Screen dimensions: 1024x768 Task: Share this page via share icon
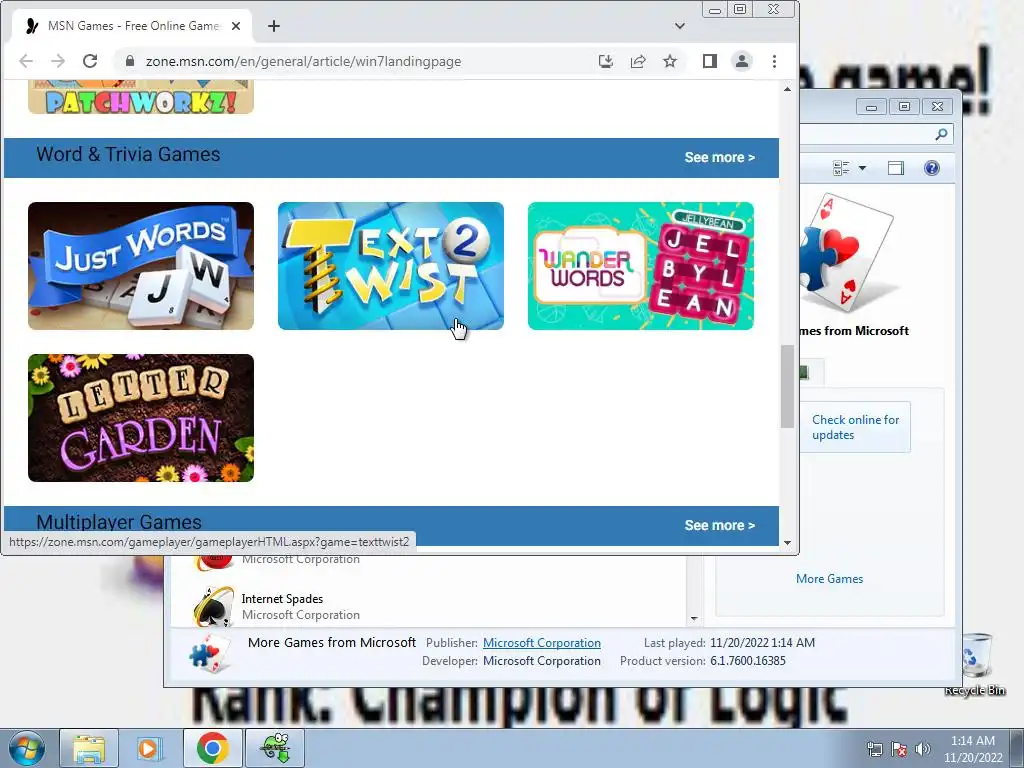[638, 61]
